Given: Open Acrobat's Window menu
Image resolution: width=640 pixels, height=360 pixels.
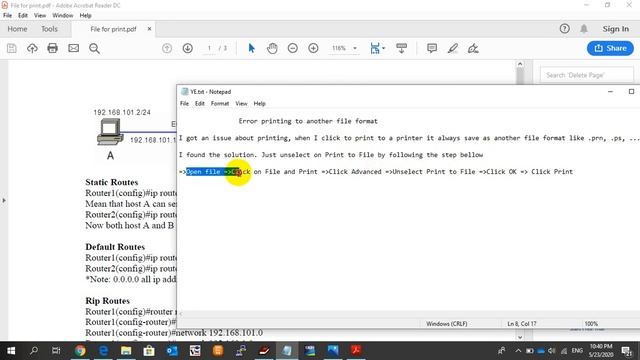Looking at the screenshot, I should coord(62,16).
